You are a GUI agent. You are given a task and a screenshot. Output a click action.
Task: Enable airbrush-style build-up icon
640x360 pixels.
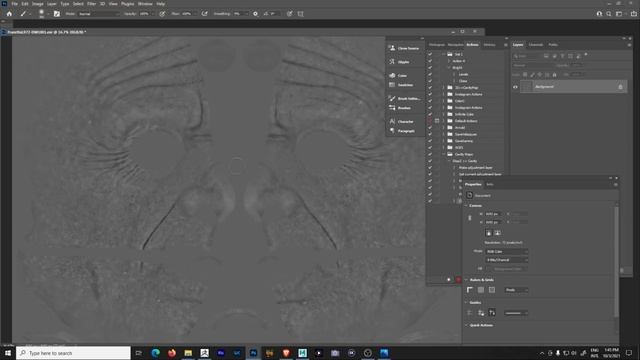tap(204, 14)
